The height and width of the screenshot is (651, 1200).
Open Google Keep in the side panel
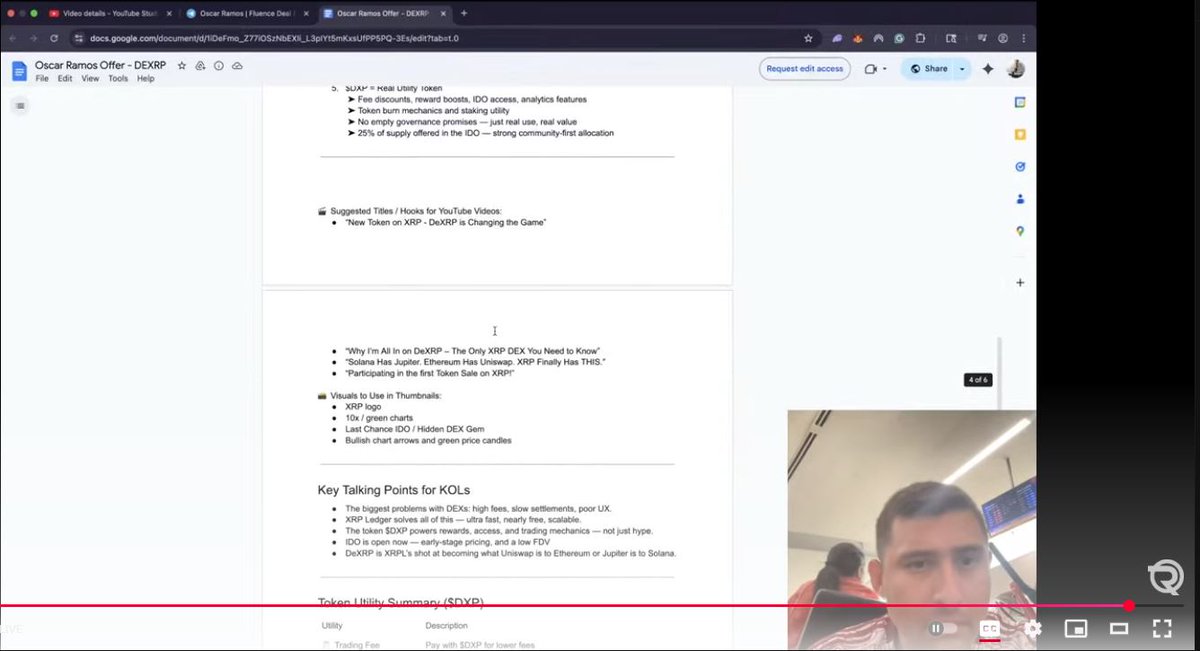1020,134
